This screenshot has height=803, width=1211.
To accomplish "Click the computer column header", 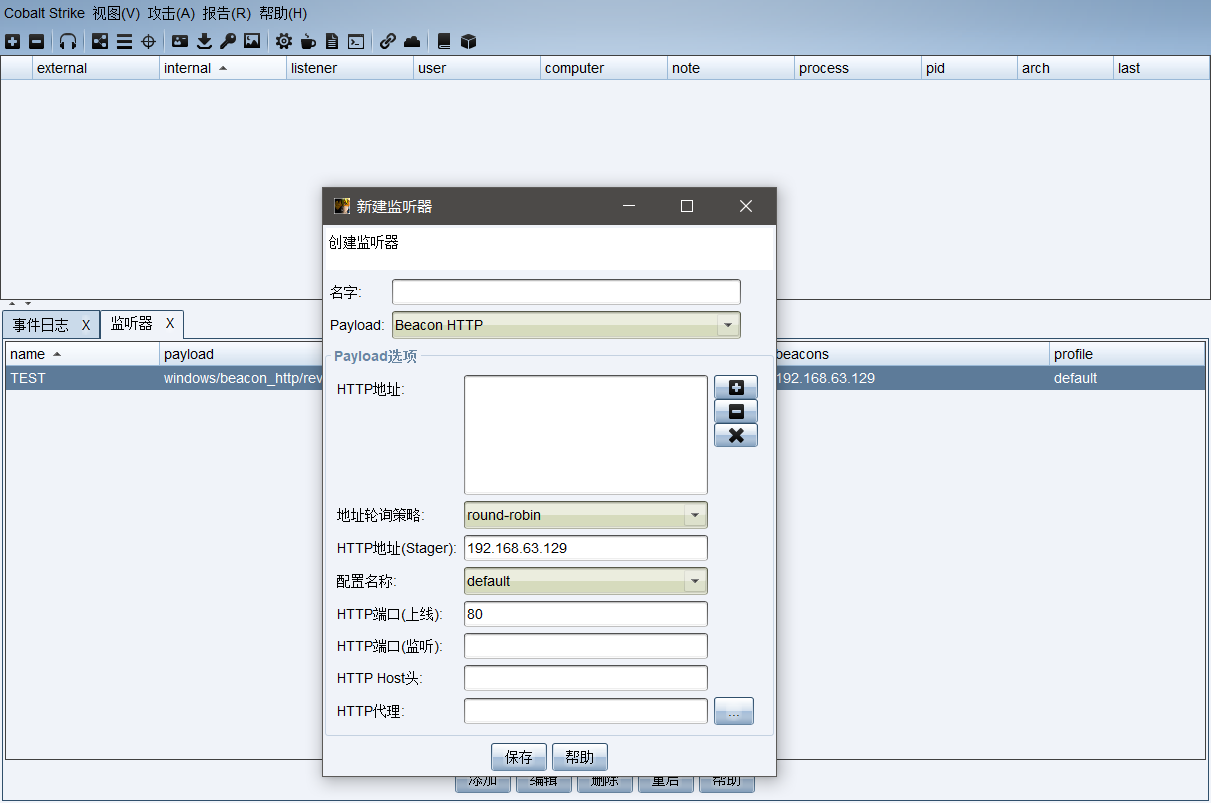I will (x=605, y=68).
